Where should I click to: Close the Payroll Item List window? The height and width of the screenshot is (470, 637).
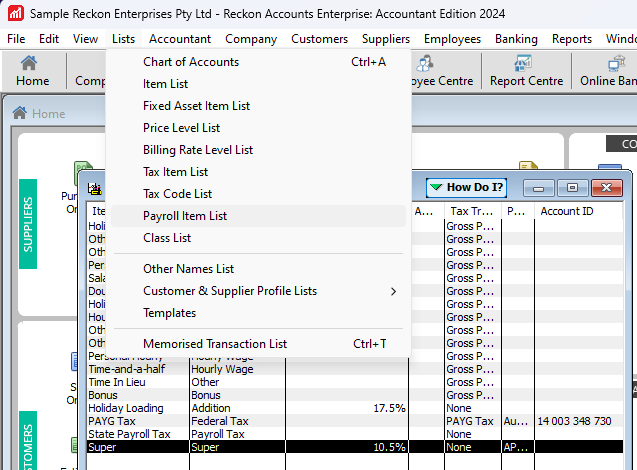(x=607, y=188)
